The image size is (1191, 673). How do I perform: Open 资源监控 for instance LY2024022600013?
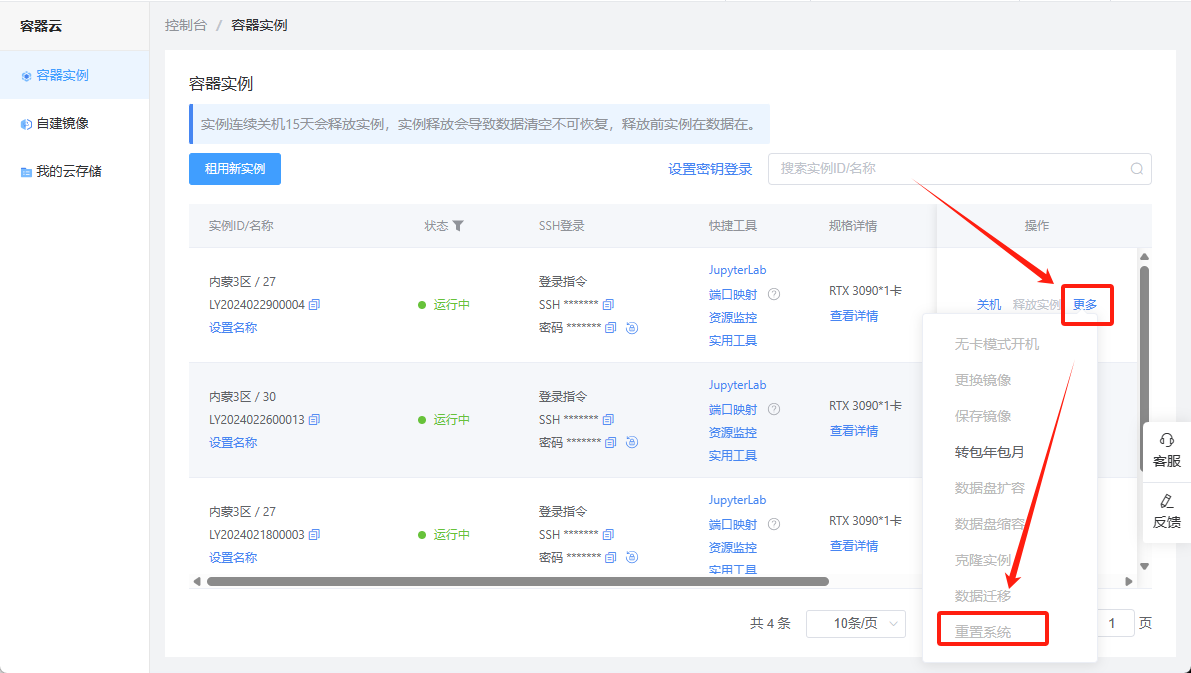pos(733,432)
